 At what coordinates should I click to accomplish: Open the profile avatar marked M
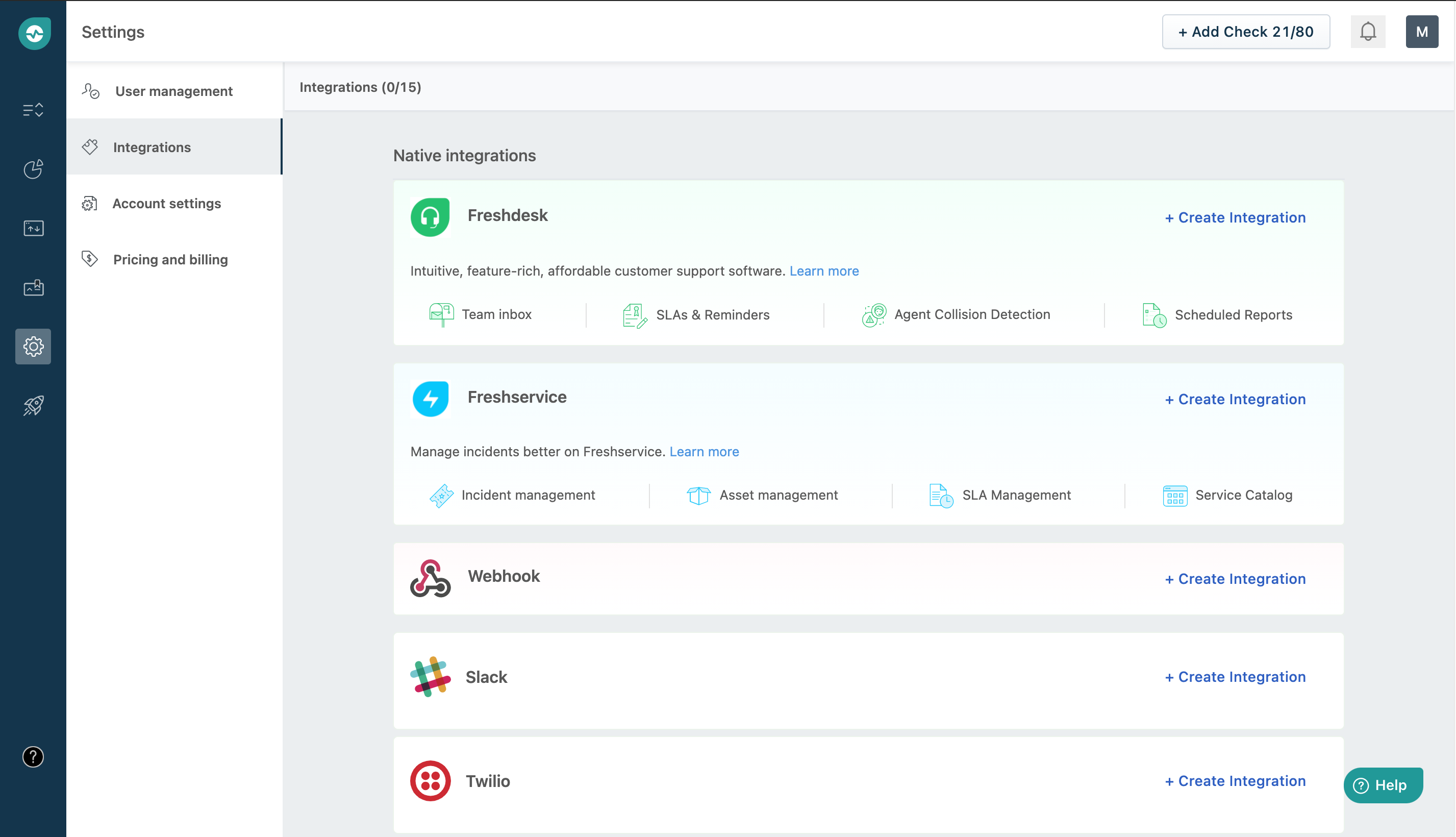(1422, 32)
